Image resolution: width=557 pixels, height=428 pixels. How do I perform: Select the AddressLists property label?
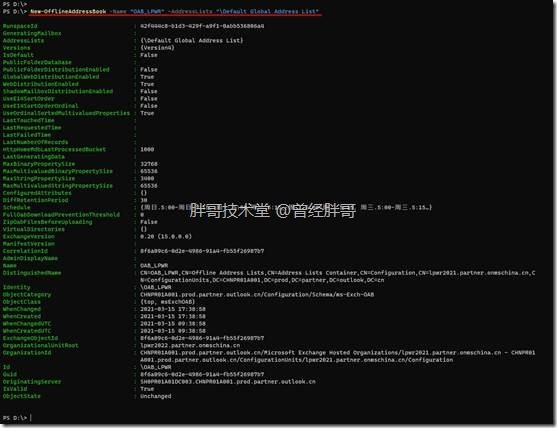[23, 40]
